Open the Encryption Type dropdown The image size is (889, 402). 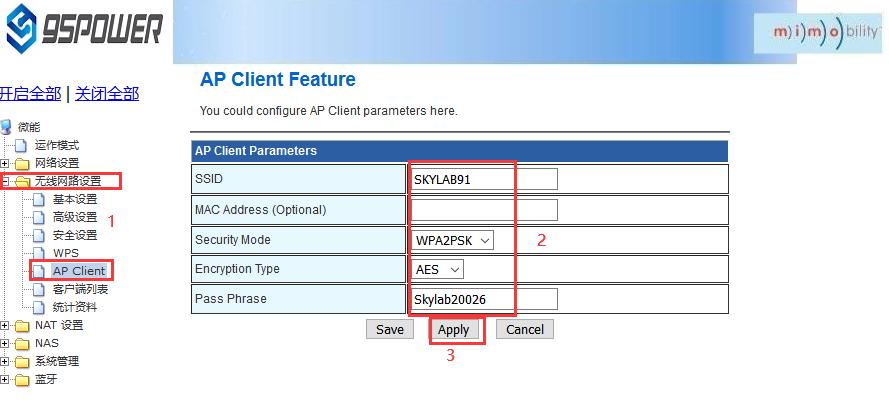[438, 269]
